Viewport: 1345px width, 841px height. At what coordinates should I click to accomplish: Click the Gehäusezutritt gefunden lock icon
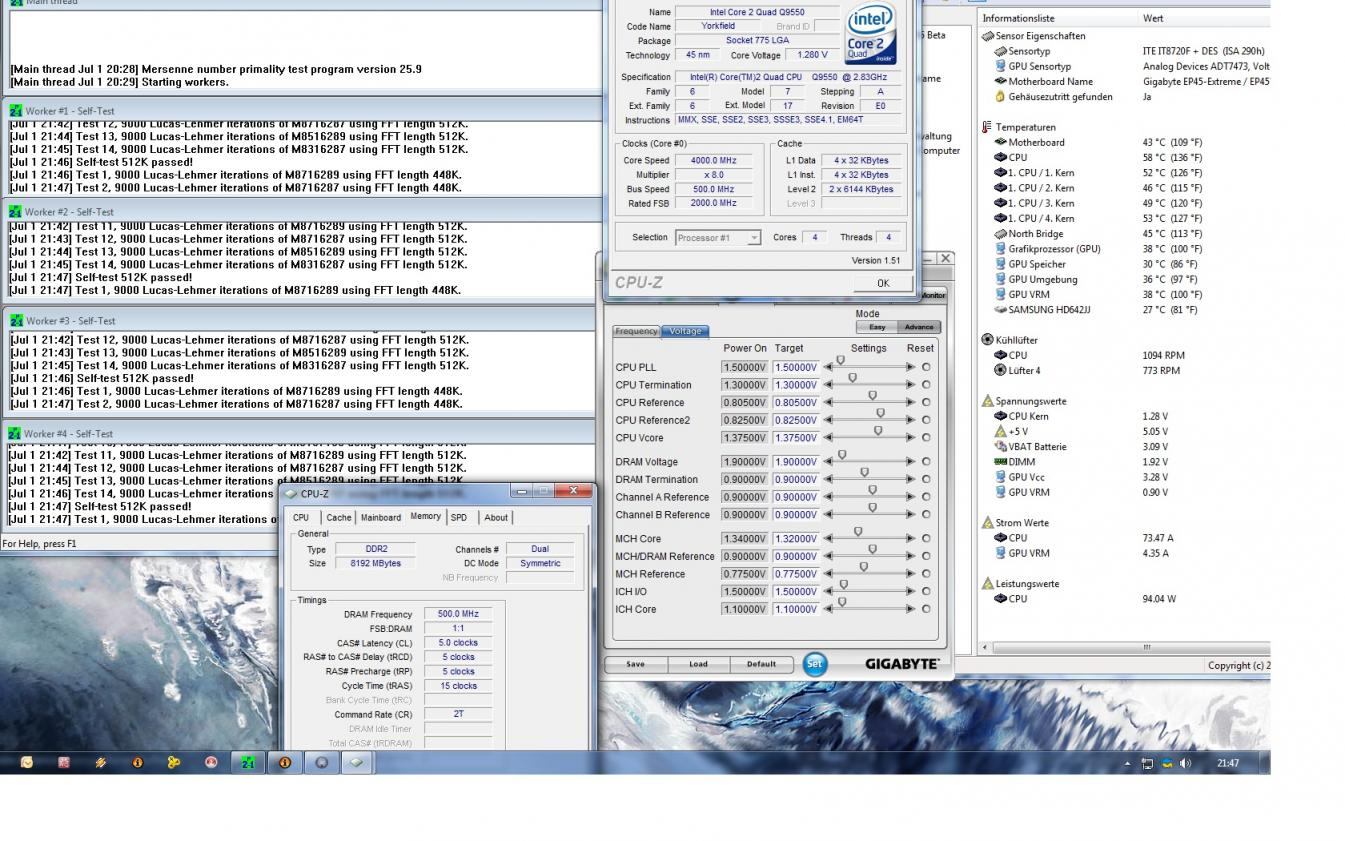1000,97
